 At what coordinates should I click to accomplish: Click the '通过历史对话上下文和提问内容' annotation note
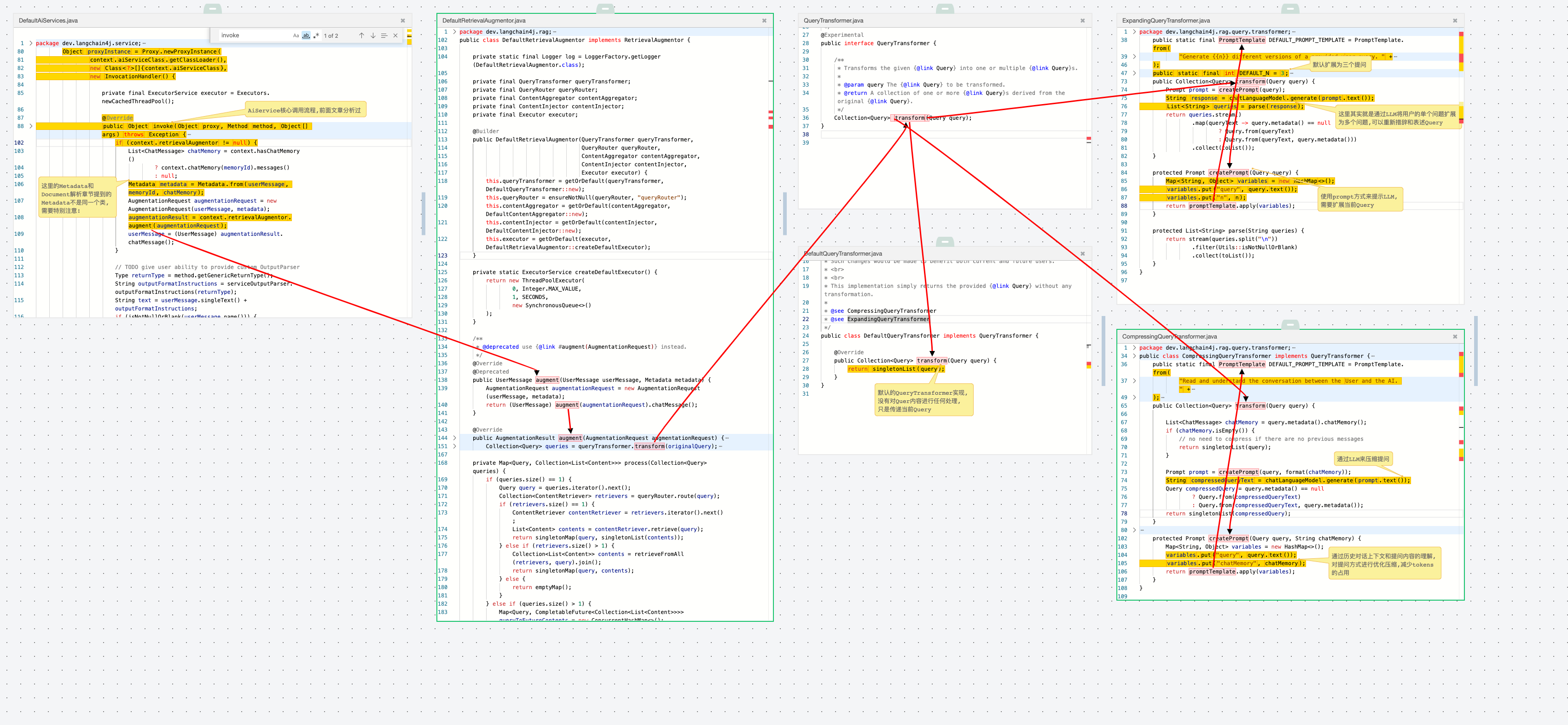1384,563
